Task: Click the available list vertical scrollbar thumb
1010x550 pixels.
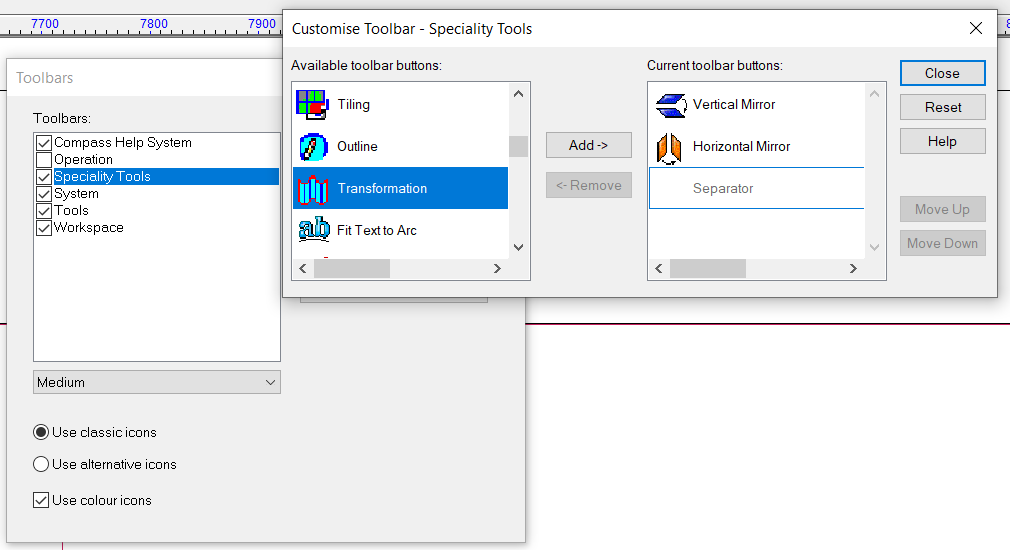Action: tap(519, 146)
